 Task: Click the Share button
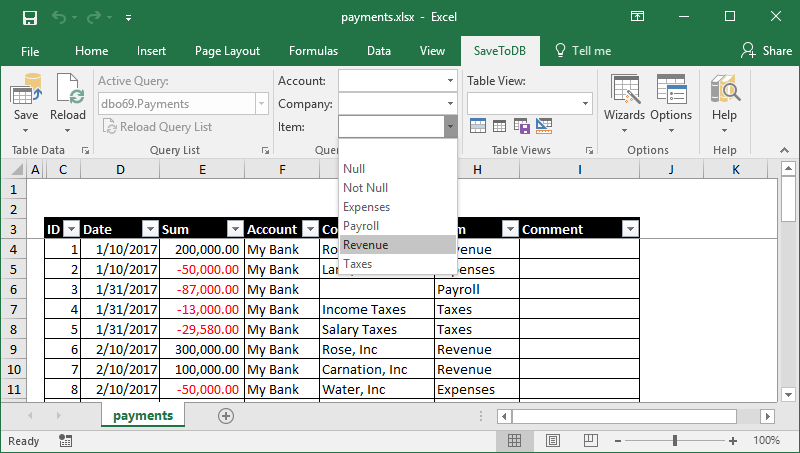coord(766,51)
